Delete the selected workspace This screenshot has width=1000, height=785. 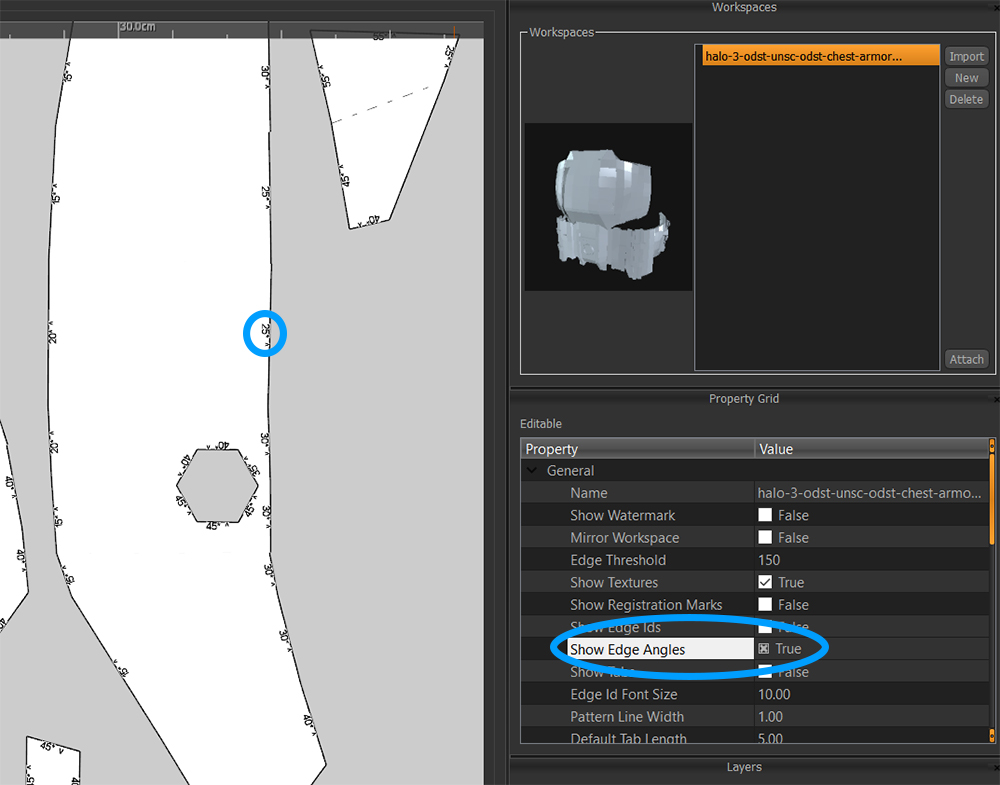tap(966, 100)
